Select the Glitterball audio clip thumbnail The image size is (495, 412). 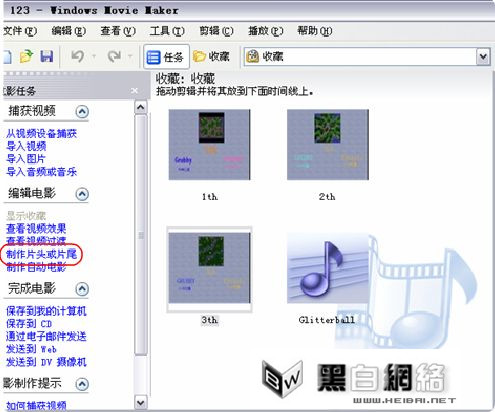328,268
